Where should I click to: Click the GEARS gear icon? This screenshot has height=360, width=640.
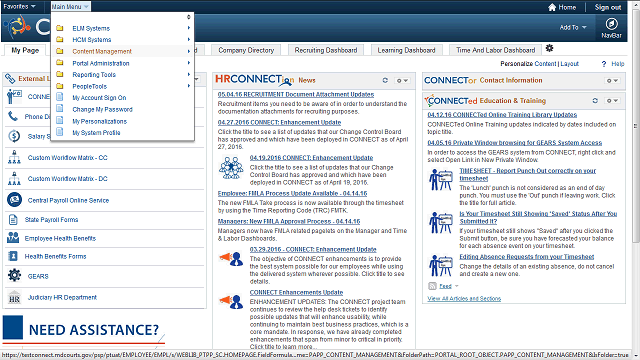(x=14, y=276)
